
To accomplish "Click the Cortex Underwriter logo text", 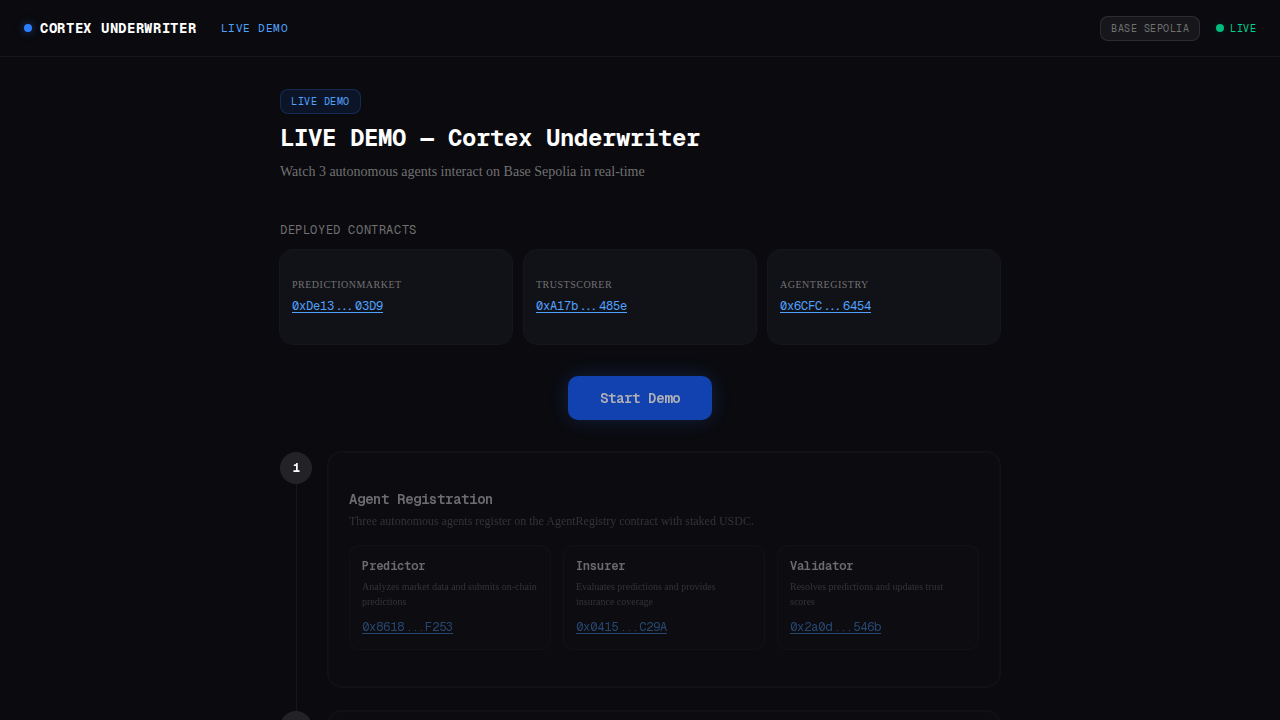I will coord(118,28).
